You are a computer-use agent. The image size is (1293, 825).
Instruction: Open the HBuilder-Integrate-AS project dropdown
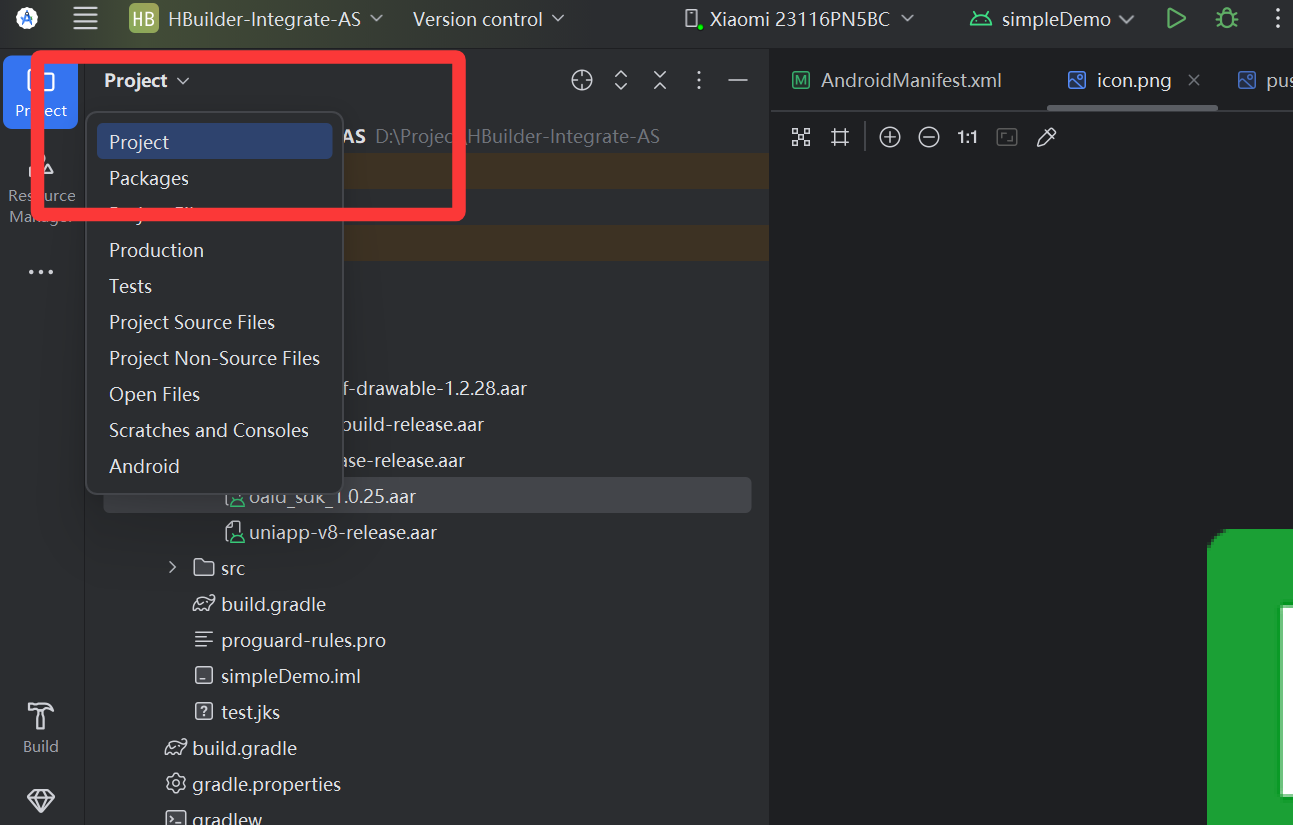click(x=258, y=19)
